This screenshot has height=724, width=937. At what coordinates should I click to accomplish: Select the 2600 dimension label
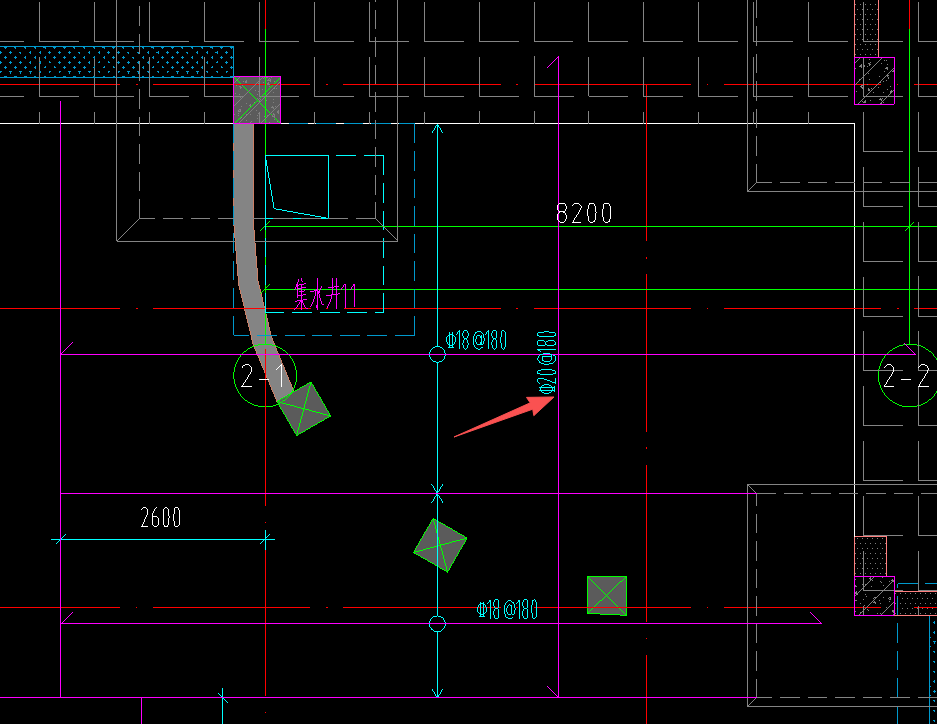click(160, 517)
